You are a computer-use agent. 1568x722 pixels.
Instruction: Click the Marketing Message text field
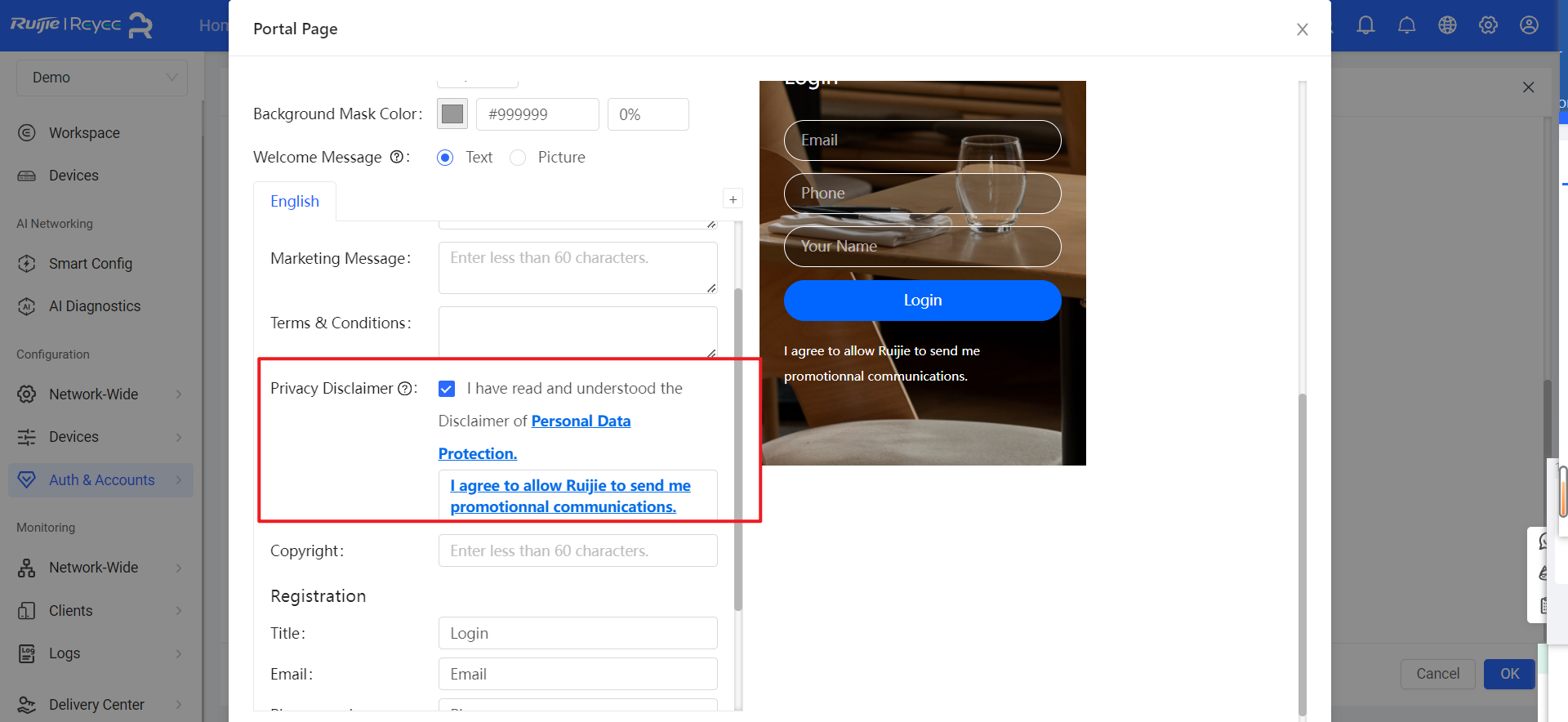(577, 267)
